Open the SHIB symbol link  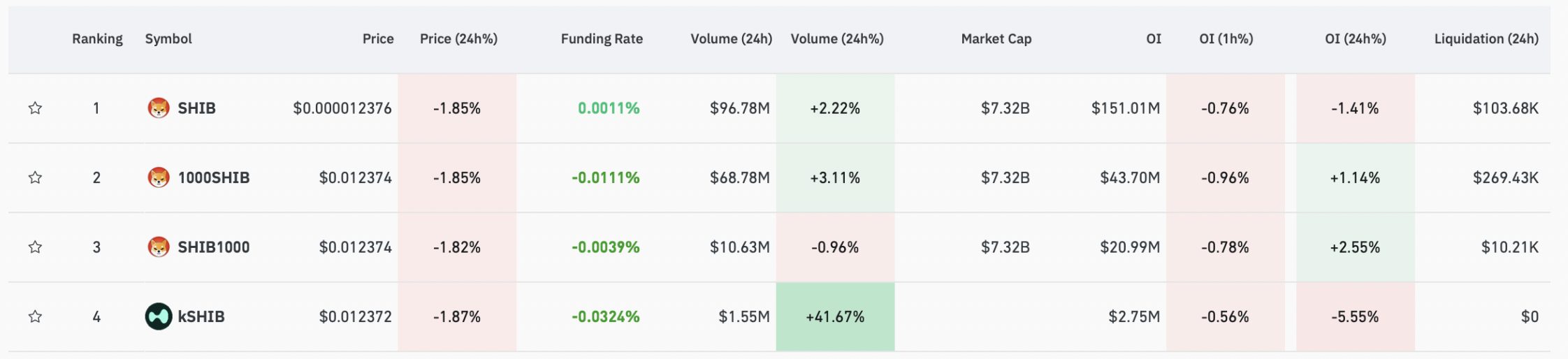coord(196,108)
